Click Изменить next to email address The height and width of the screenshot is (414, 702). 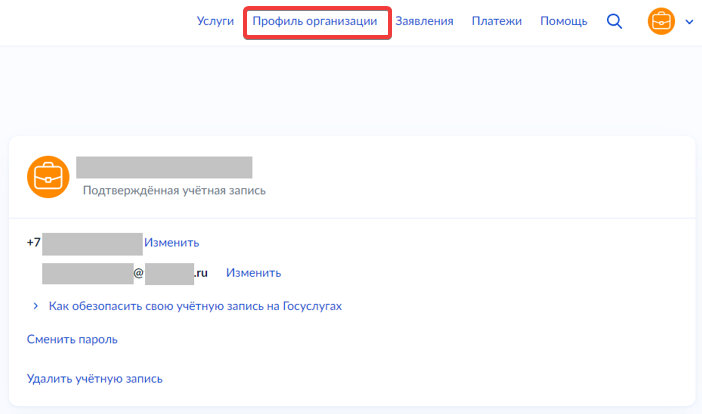pyautogui.click(x=253, y=273)
